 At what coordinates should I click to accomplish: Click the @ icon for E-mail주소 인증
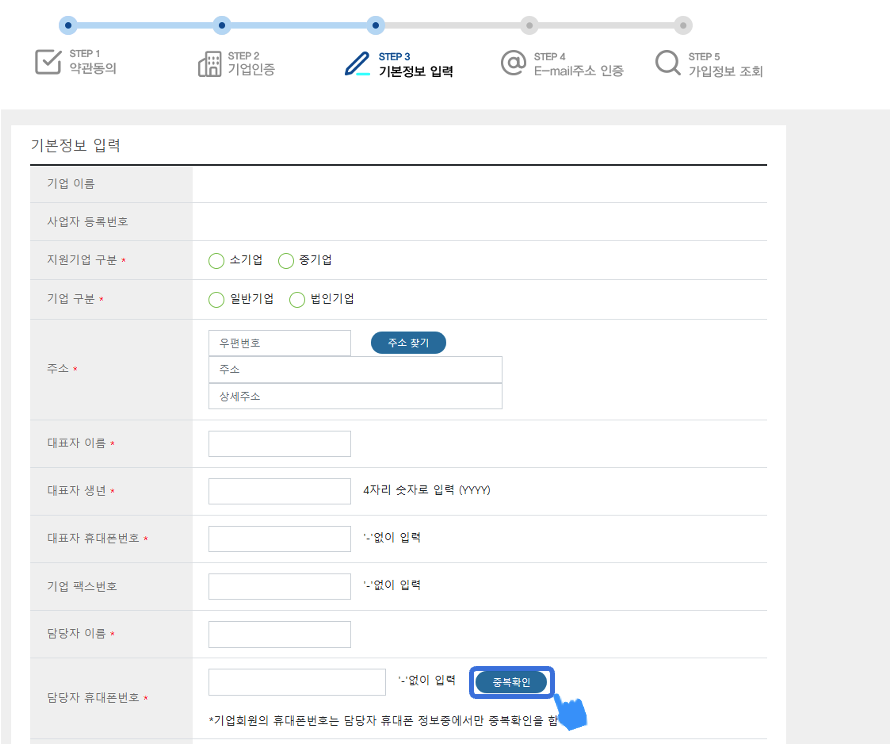(x=513, y=63)
